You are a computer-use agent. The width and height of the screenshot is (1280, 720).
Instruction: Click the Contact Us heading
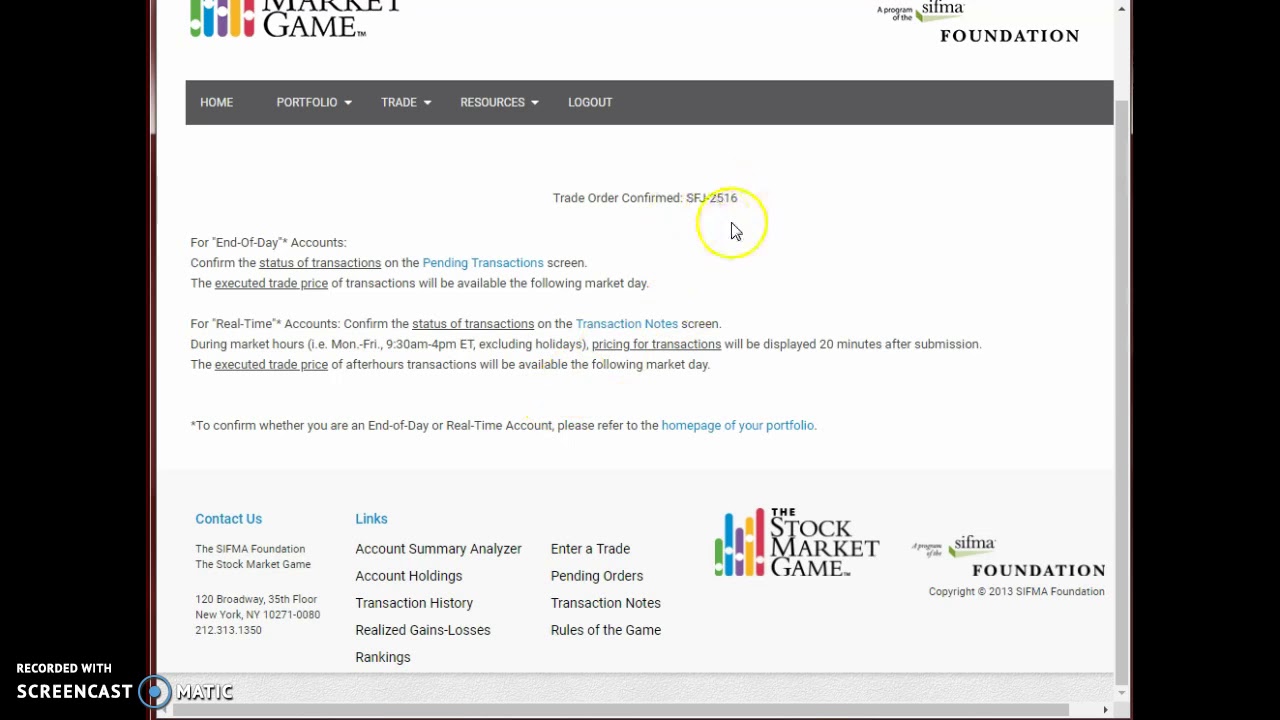coord(228,519)
